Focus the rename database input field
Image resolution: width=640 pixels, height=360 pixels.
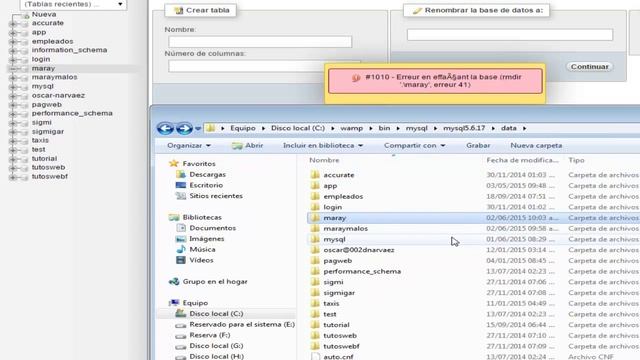pos(510,35)
